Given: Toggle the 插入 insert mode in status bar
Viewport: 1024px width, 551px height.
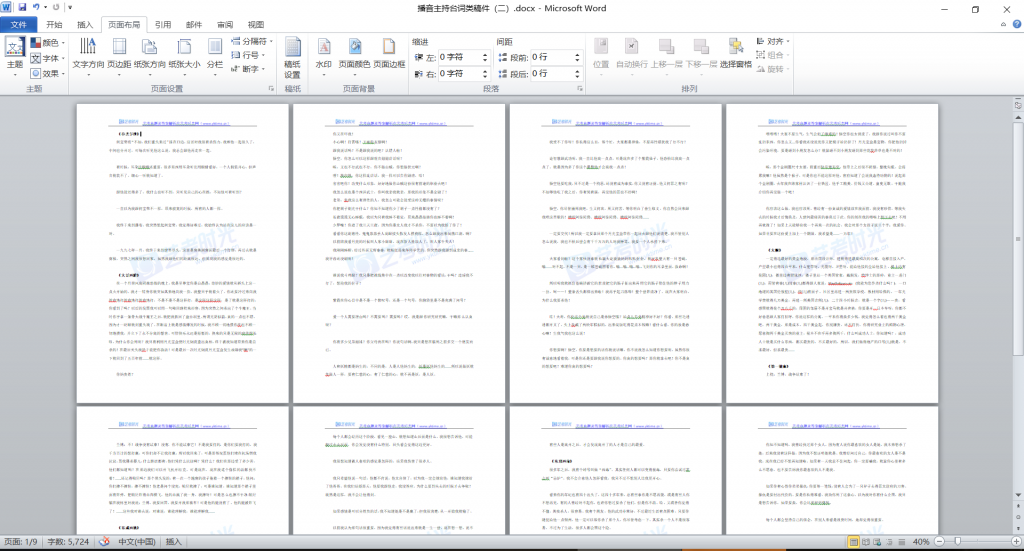Looking at the screenshot, I should pos(174,541).
